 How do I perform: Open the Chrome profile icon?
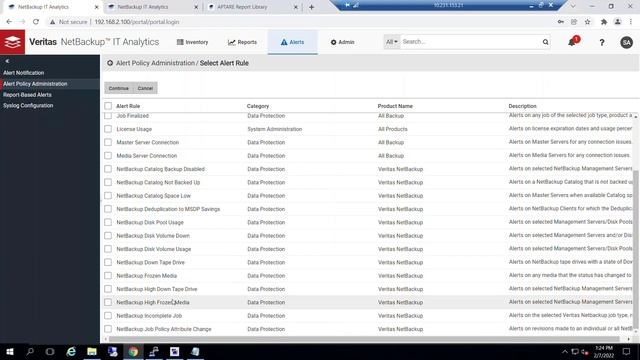618,22
